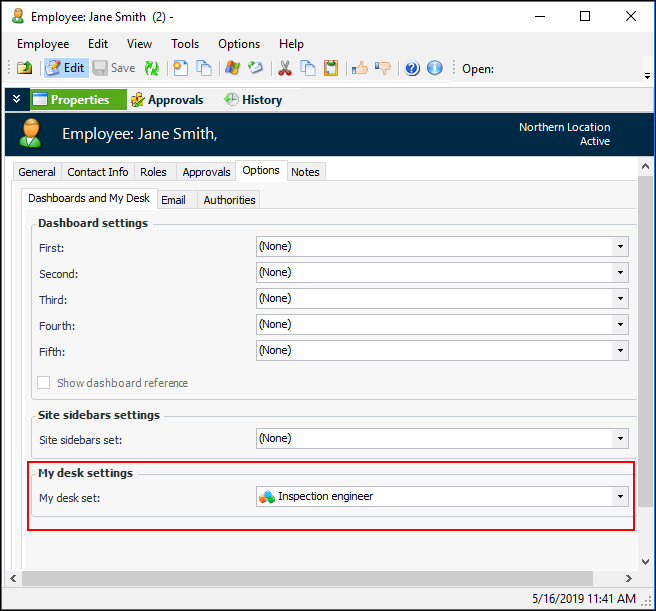Click the scissors cut icon
This screenshot has width=656, height=611.
coord(284,68)
